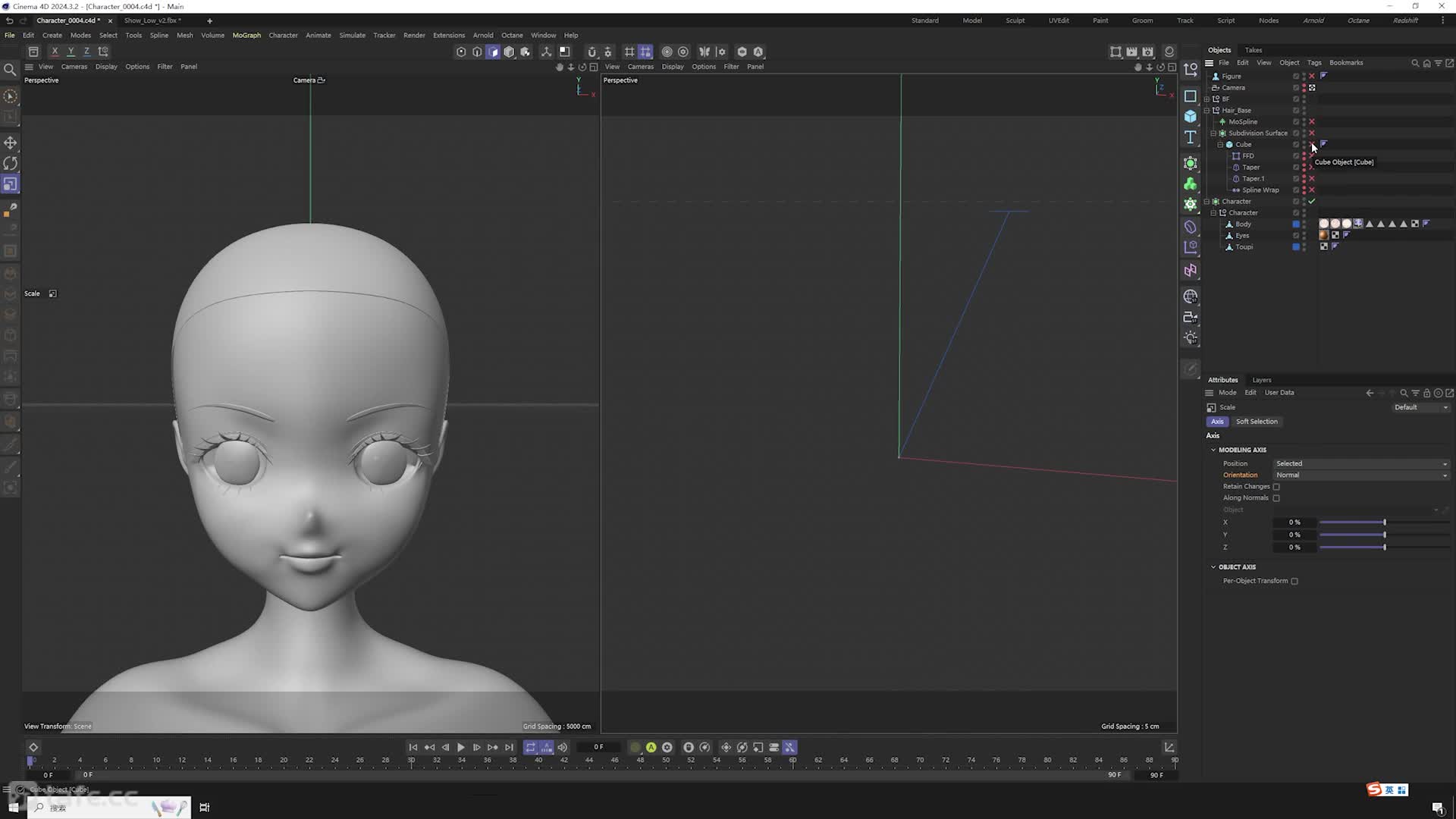This screenshot has height=819, width=1456.
Task: Open the Orientation Normal dropdown
Action: click(x=1361, y=475)
